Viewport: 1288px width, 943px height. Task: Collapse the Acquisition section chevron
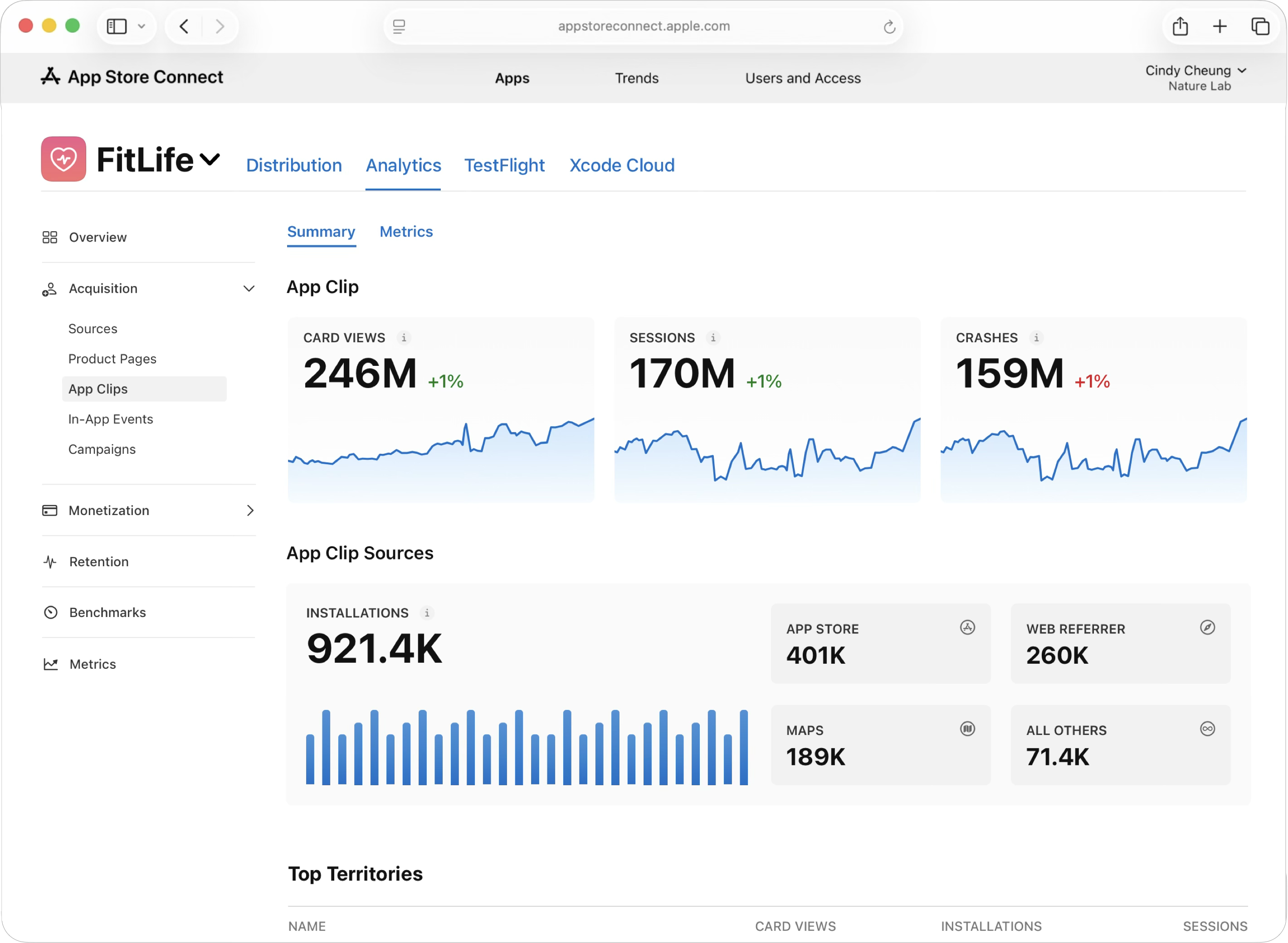[249, 289]
